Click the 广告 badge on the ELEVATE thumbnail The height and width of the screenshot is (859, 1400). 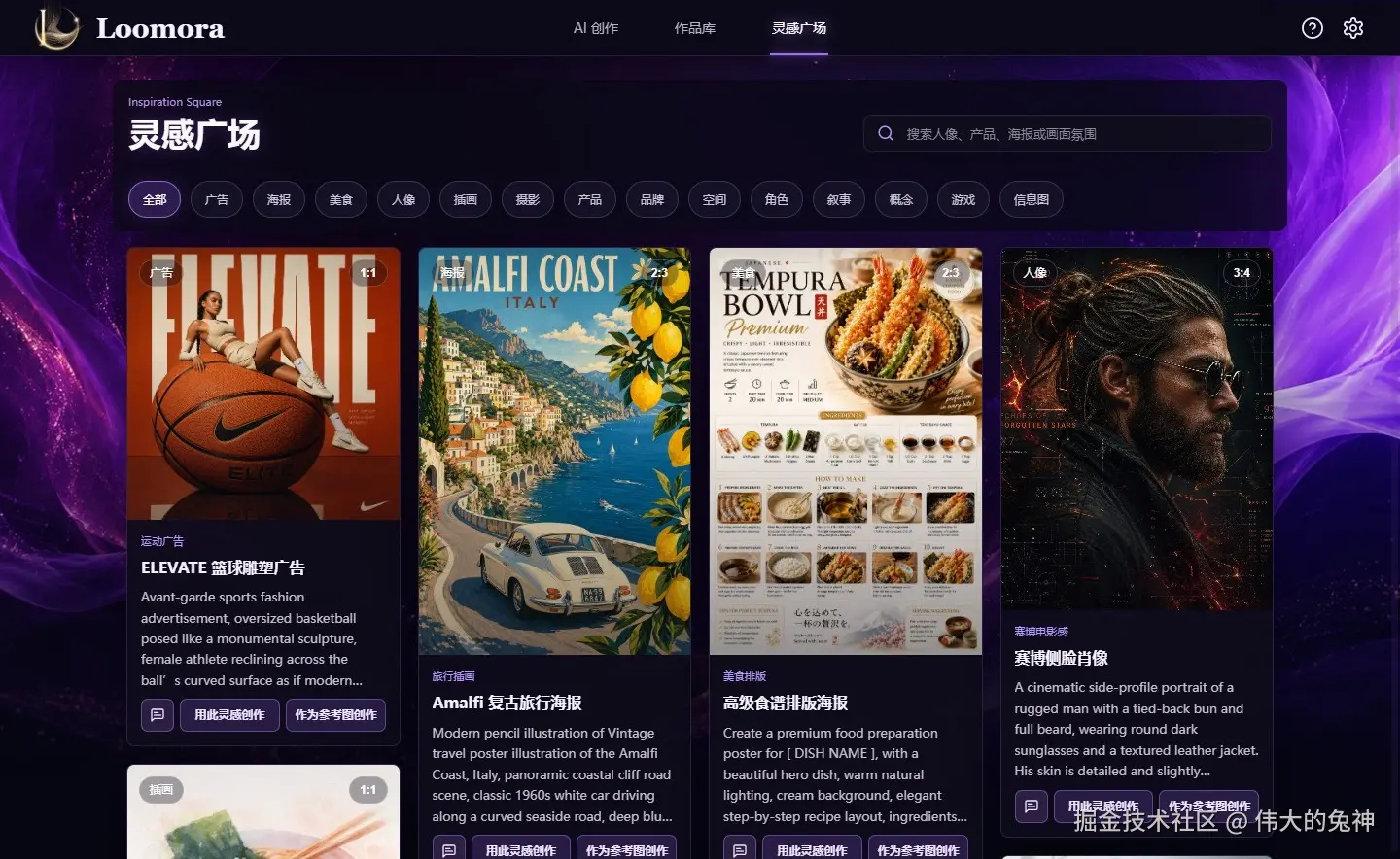click(161, 273)
